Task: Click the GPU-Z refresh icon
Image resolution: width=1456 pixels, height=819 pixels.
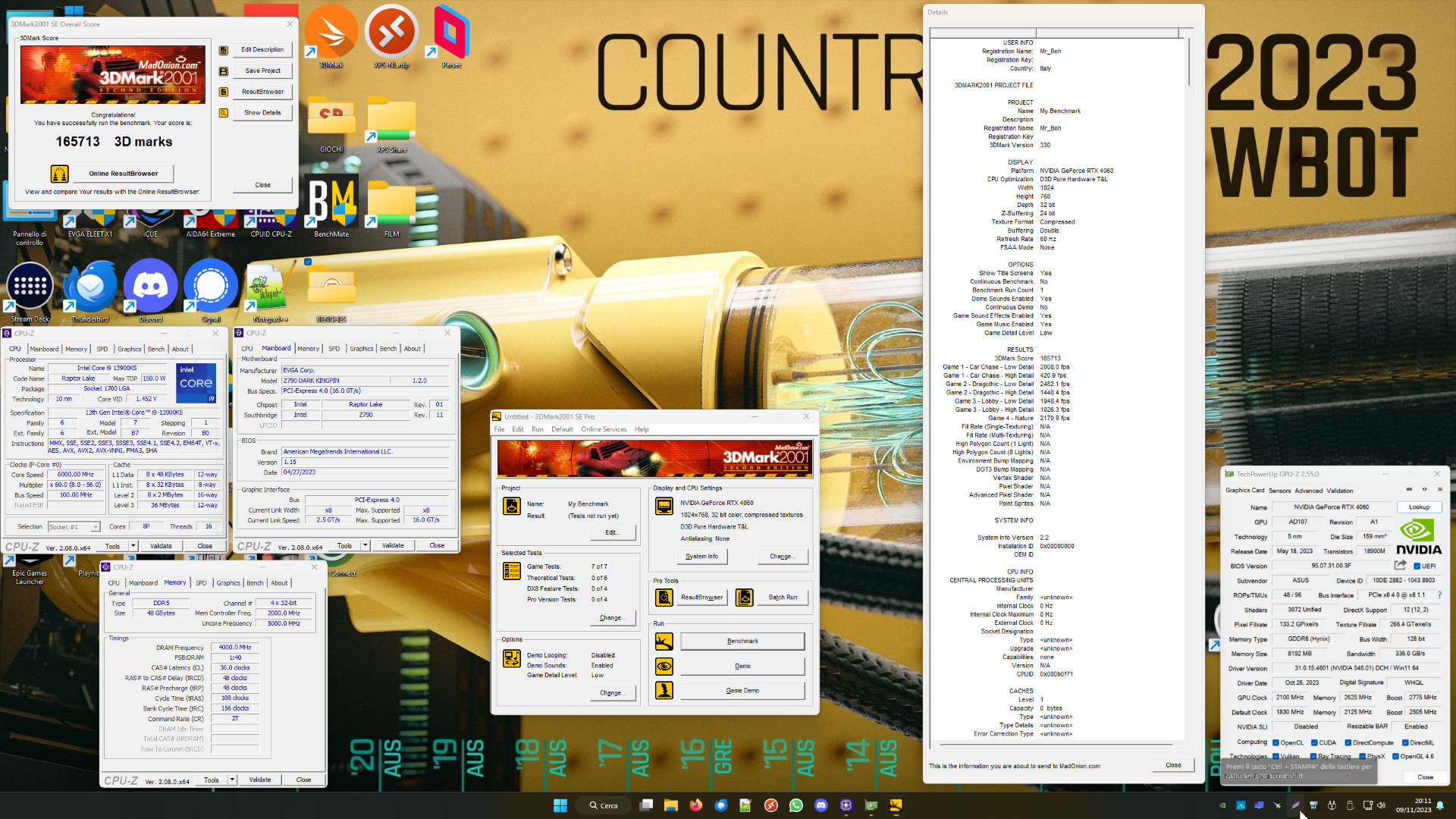Action: click(x=1425, y=490)
